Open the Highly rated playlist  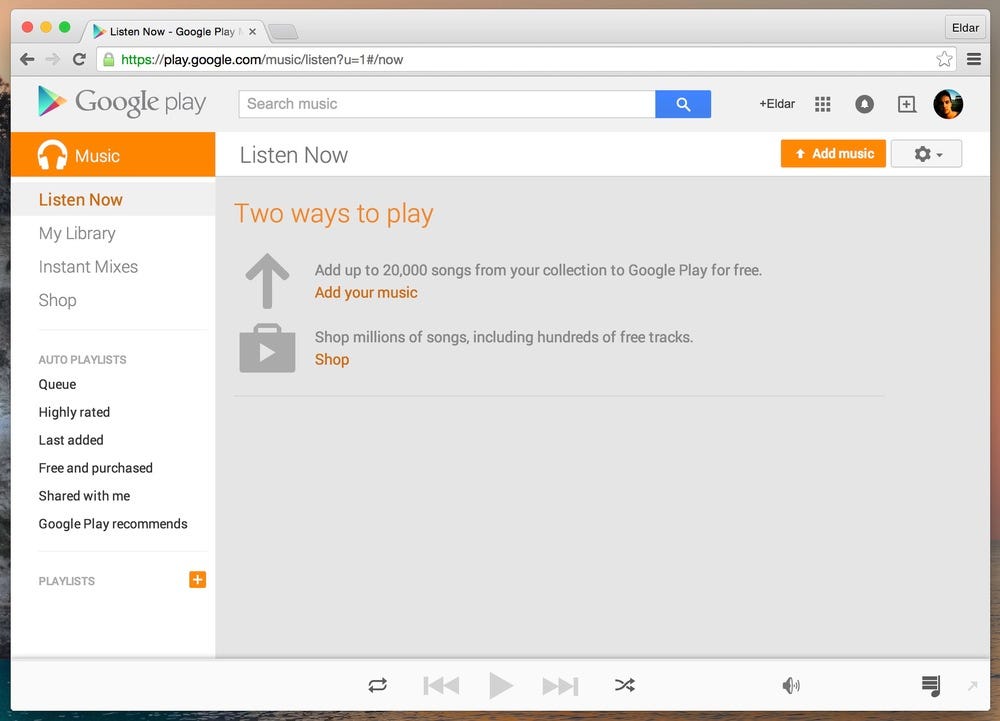pyautogui.click(x=74, y=412)
